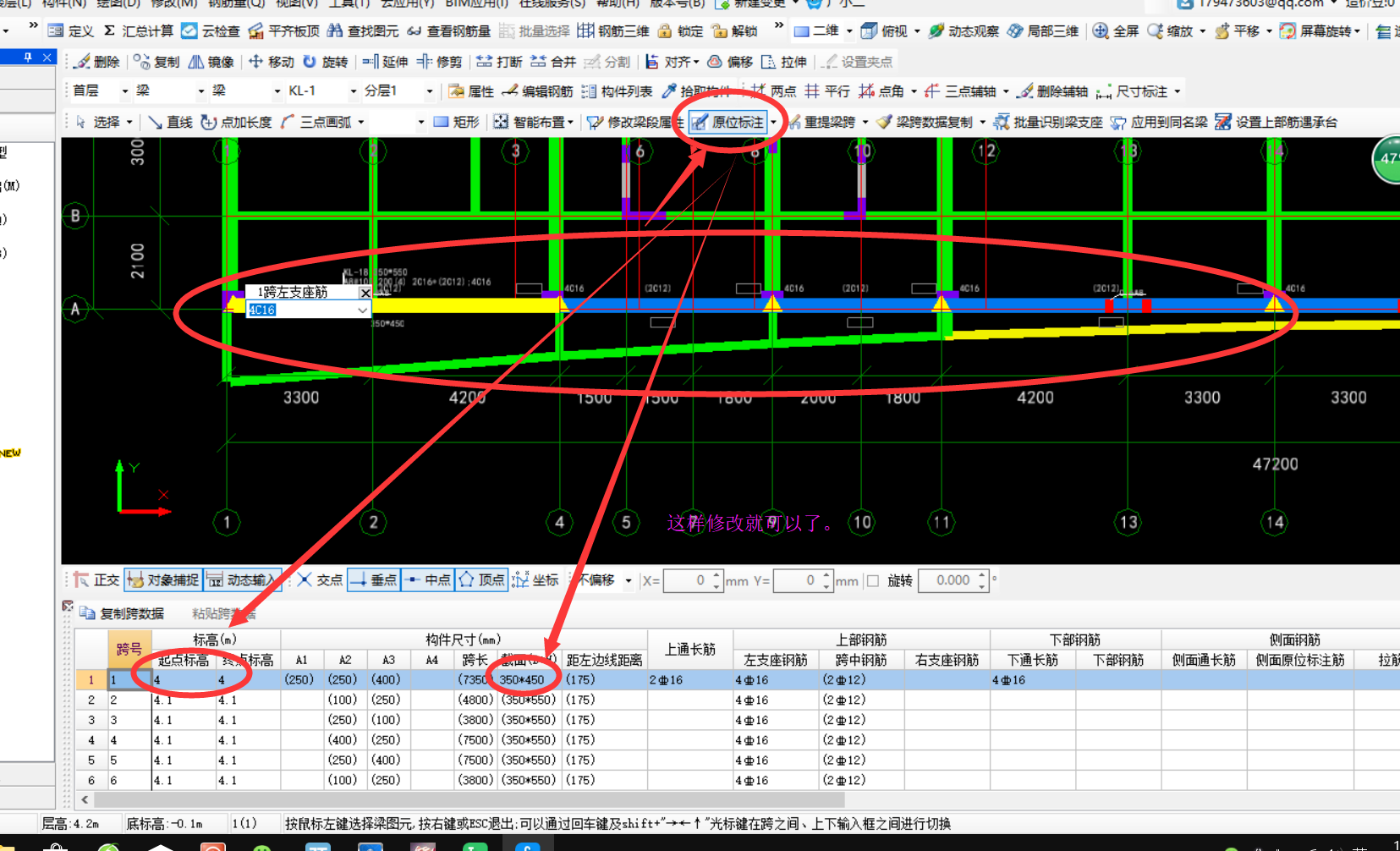Click 局部三维 partial 3D view

[x=1043, y=31]
